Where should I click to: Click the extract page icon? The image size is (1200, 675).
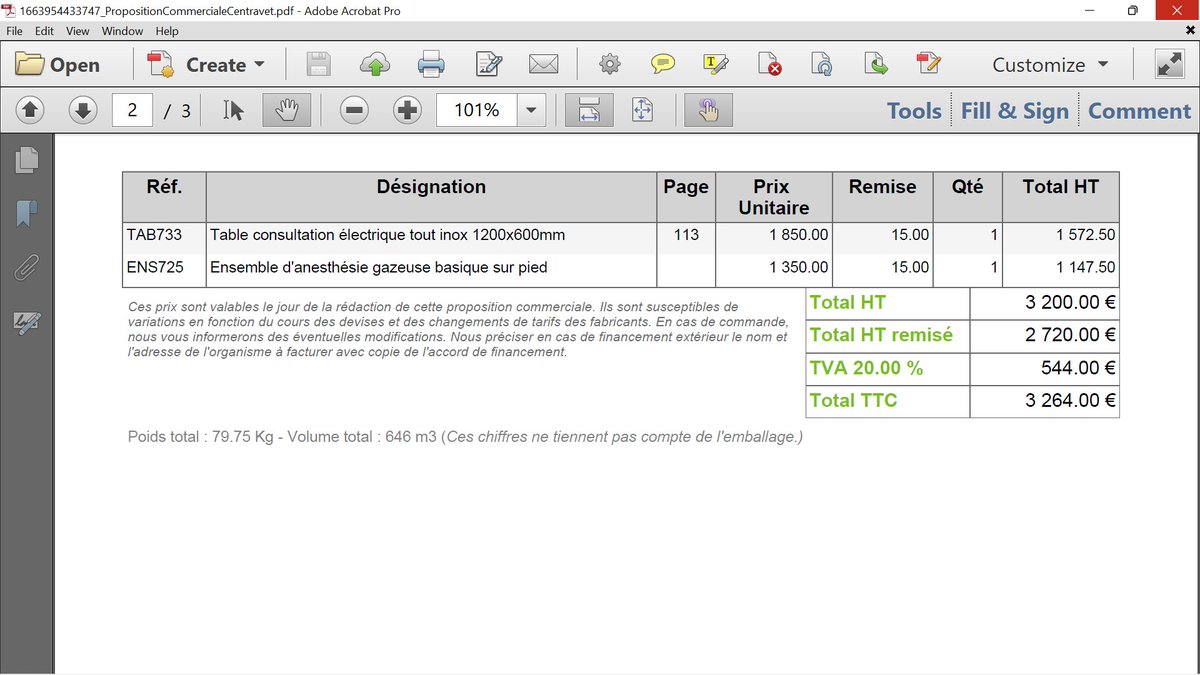pos(876,65)
